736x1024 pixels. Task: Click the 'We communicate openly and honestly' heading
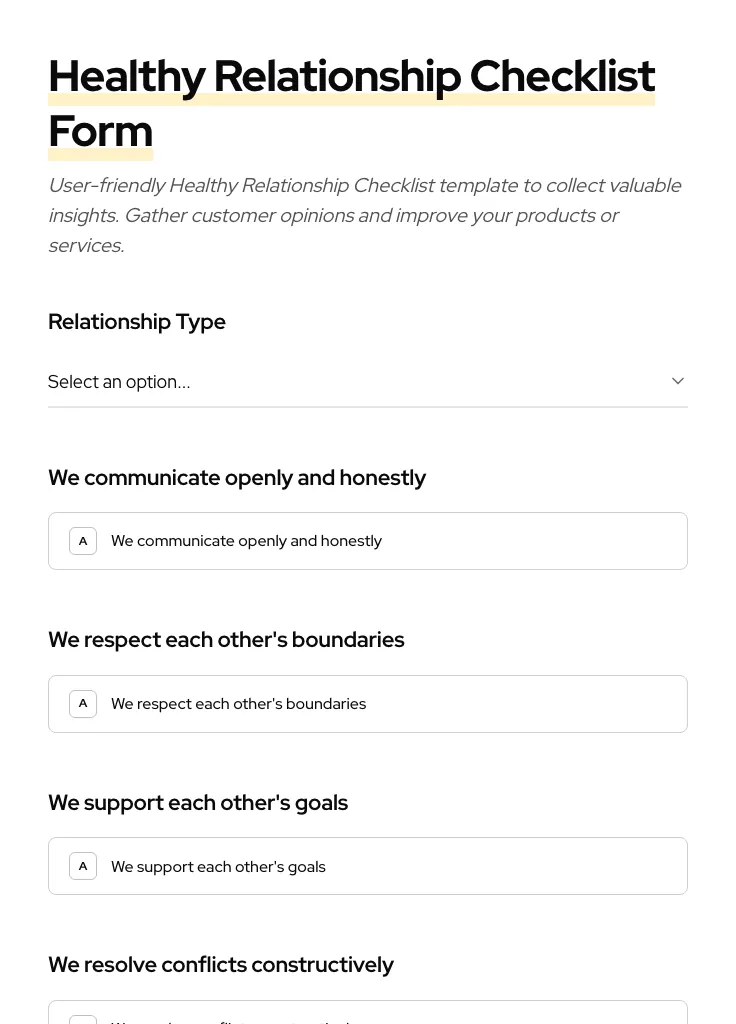coord(237,477)
